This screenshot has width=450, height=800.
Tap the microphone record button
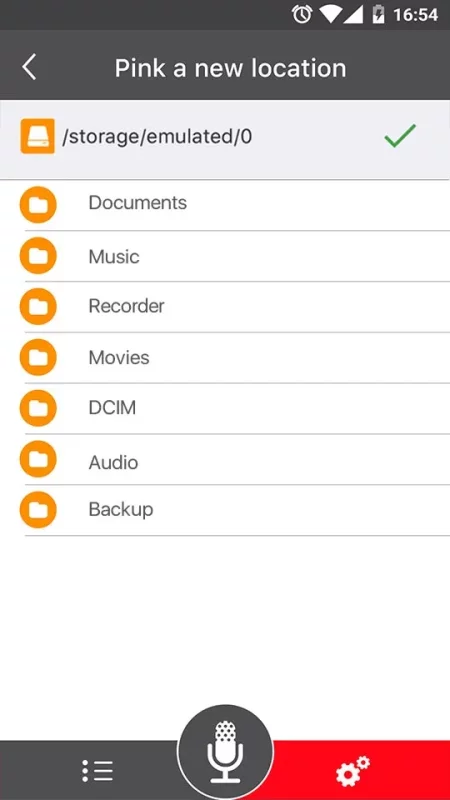click(225, 752)
